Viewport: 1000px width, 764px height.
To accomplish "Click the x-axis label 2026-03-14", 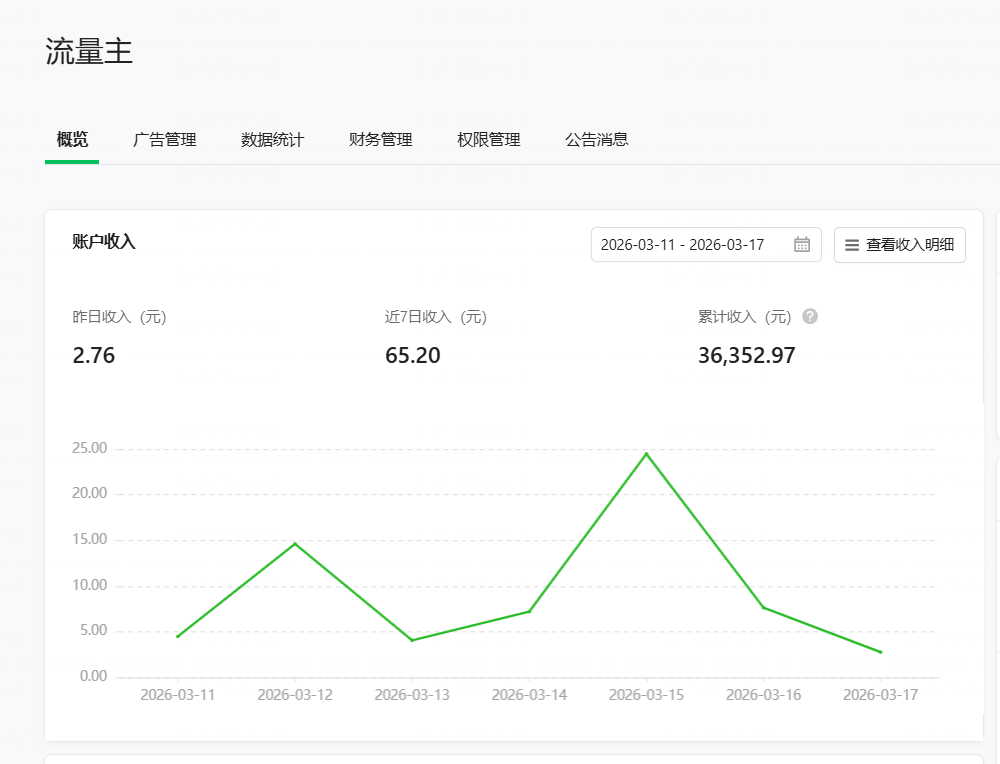I will click(x=530, y=694).
